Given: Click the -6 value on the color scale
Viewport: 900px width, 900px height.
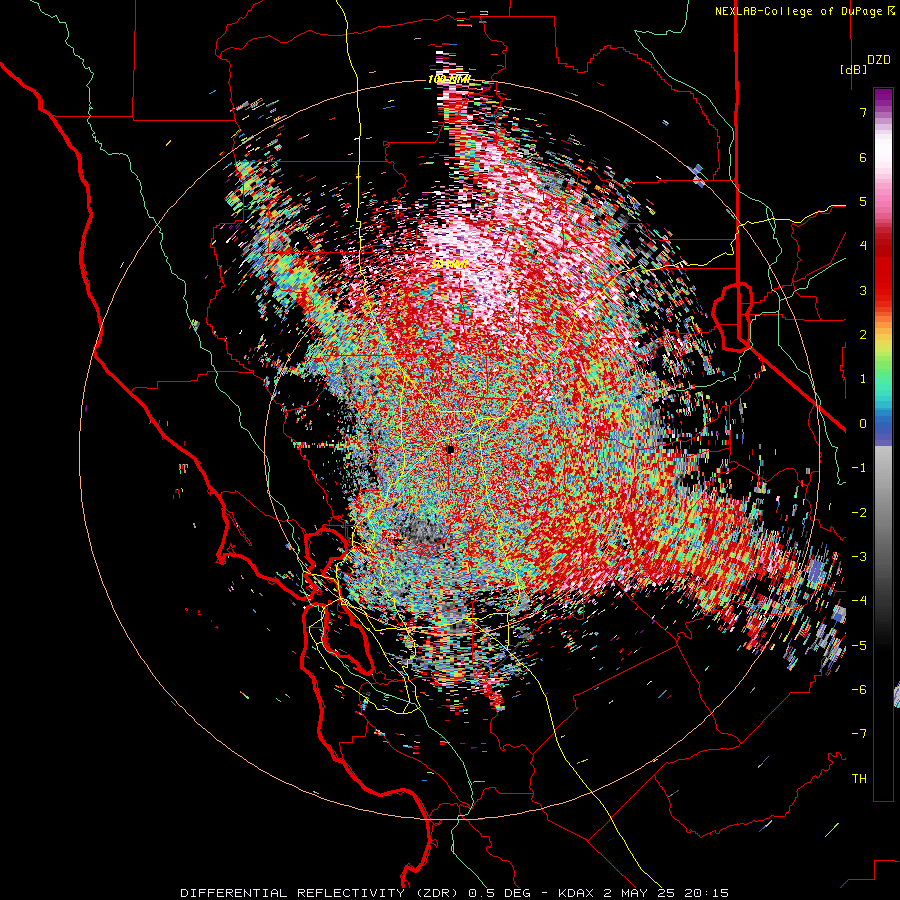Looking at the screenshot, I should [x=859, y=690].
